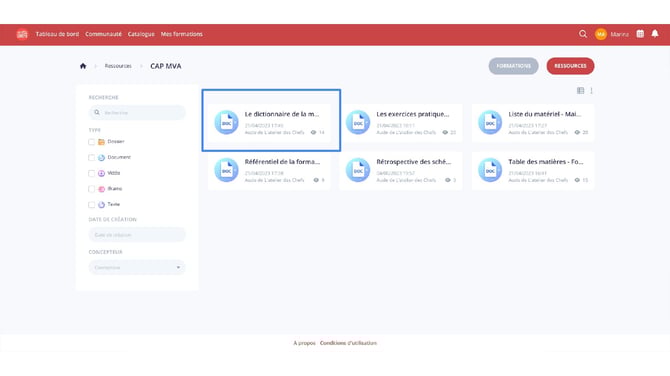670x376 pixels.
Task: Open Tableau de bord menu
Action: (57, 34)
